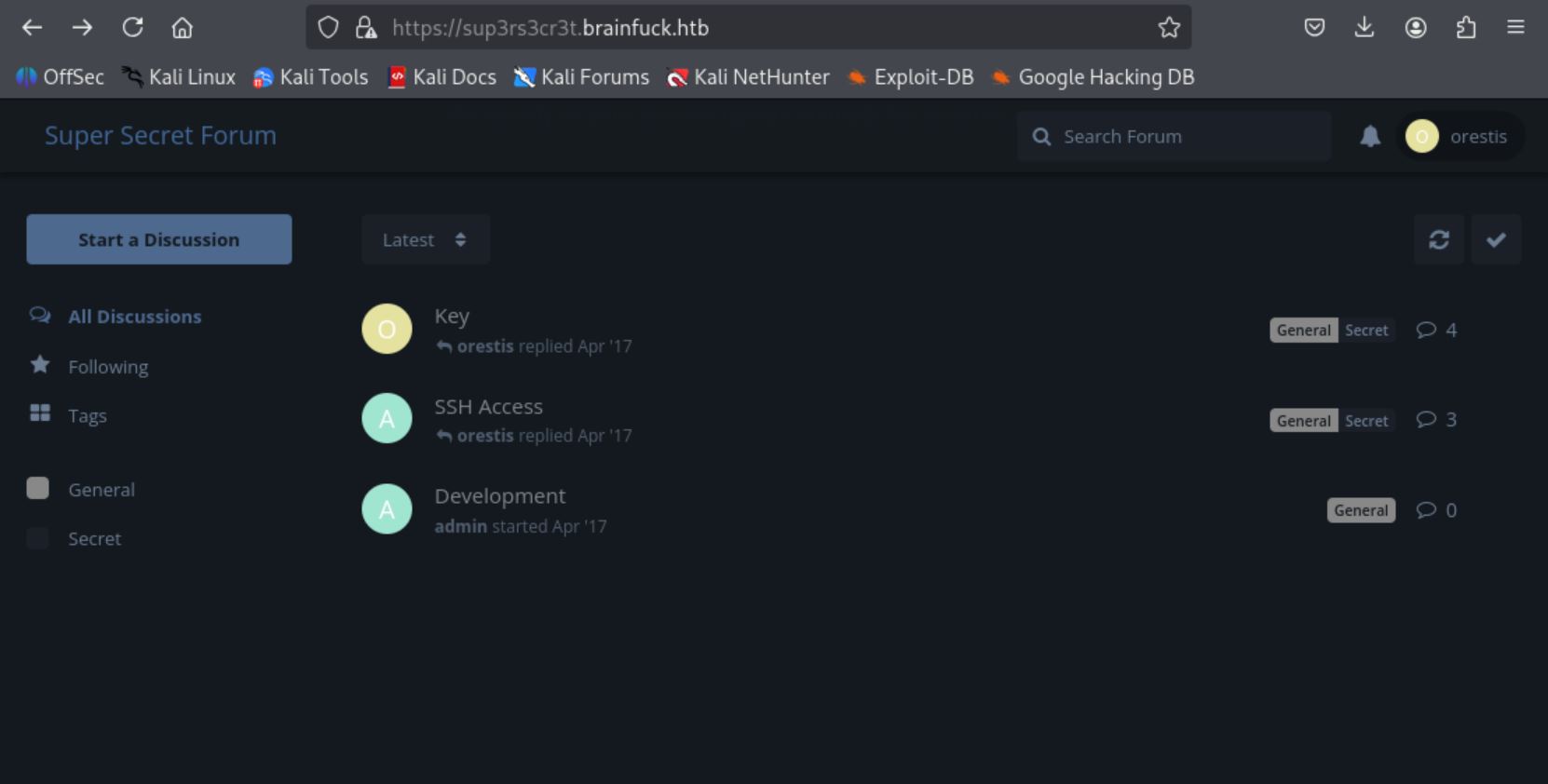Click the notifications bell icon
The height and width of the screenshot is (784, 1548).
1369,137
